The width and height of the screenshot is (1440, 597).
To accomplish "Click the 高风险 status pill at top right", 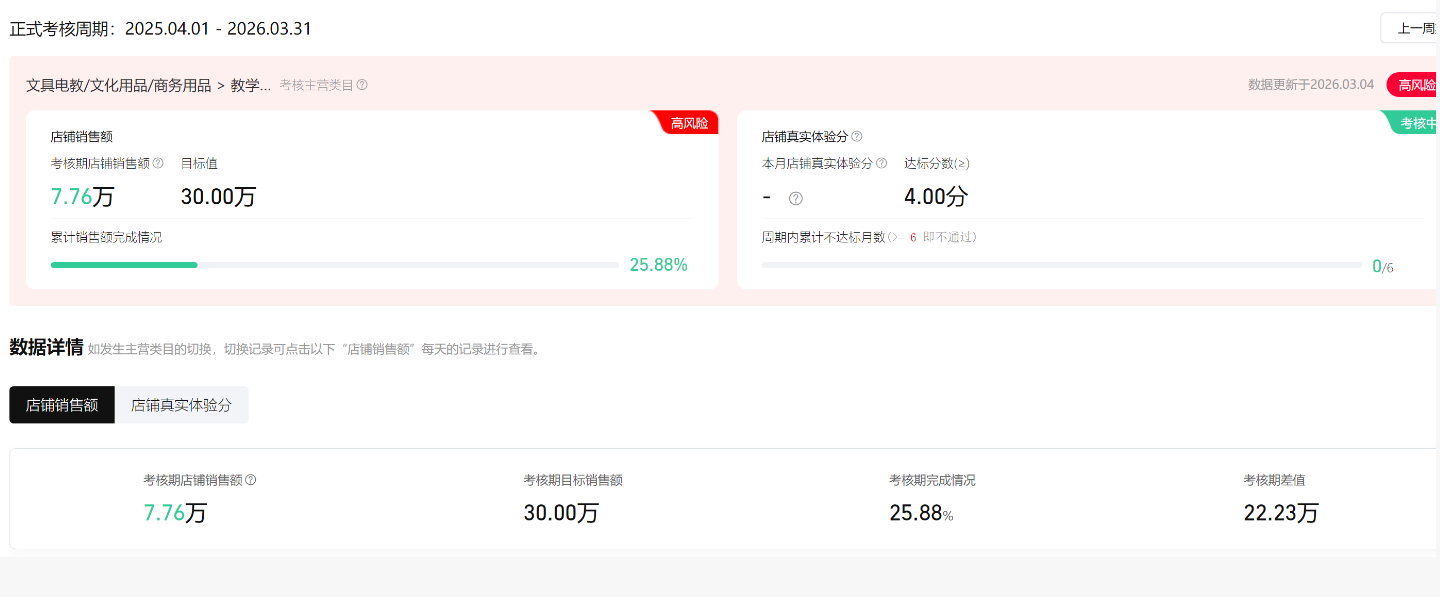I will (1415, 85).
